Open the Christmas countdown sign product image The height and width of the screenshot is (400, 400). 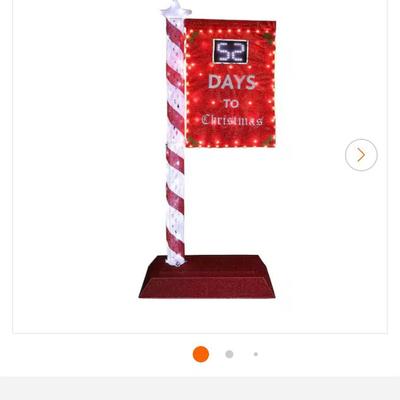[207, 150]
